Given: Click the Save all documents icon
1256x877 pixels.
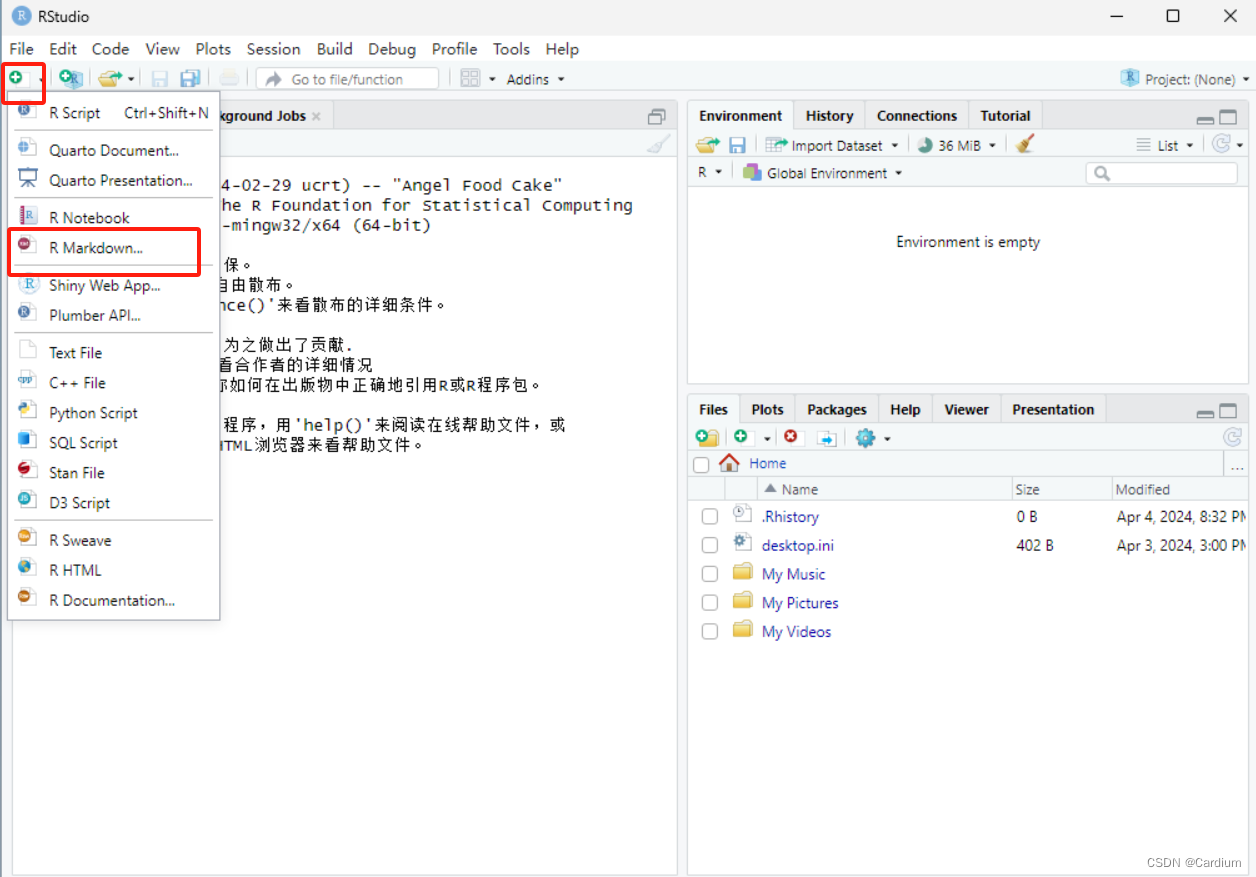Looking at the screenshot, I should [190, 78].
